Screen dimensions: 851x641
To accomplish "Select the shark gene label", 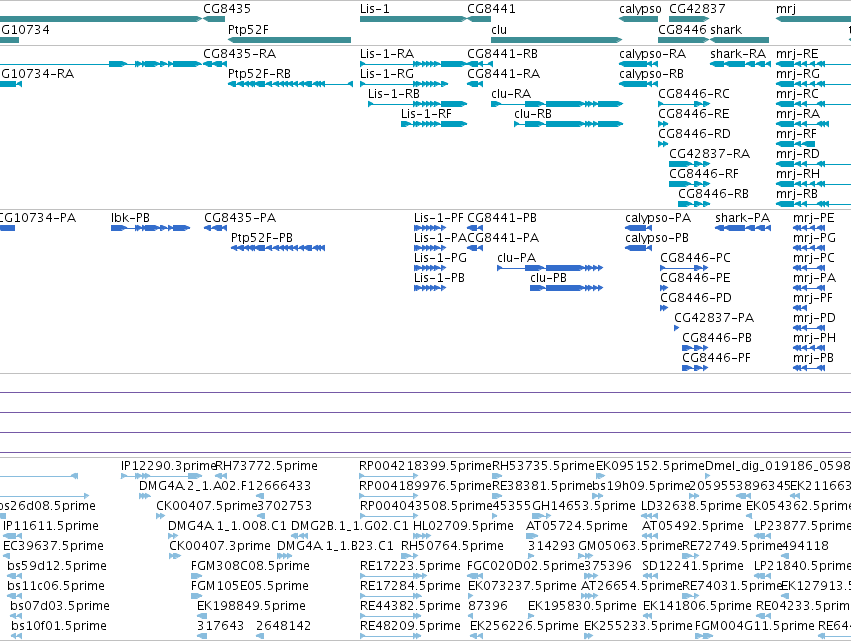I will [726, 29].
